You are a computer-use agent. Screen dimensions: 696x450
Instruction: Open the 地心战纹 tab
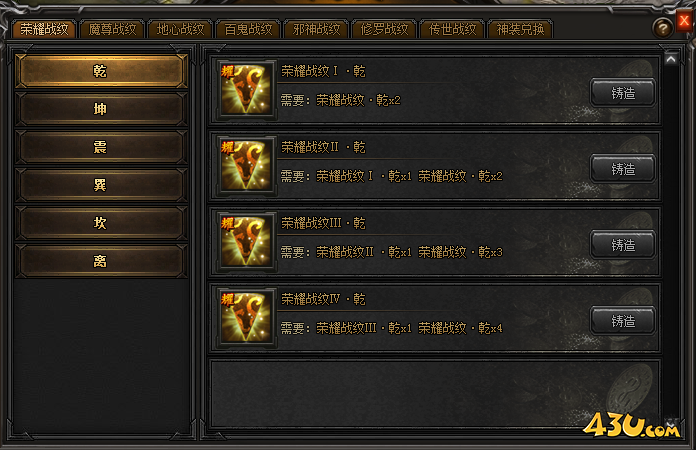180,29
